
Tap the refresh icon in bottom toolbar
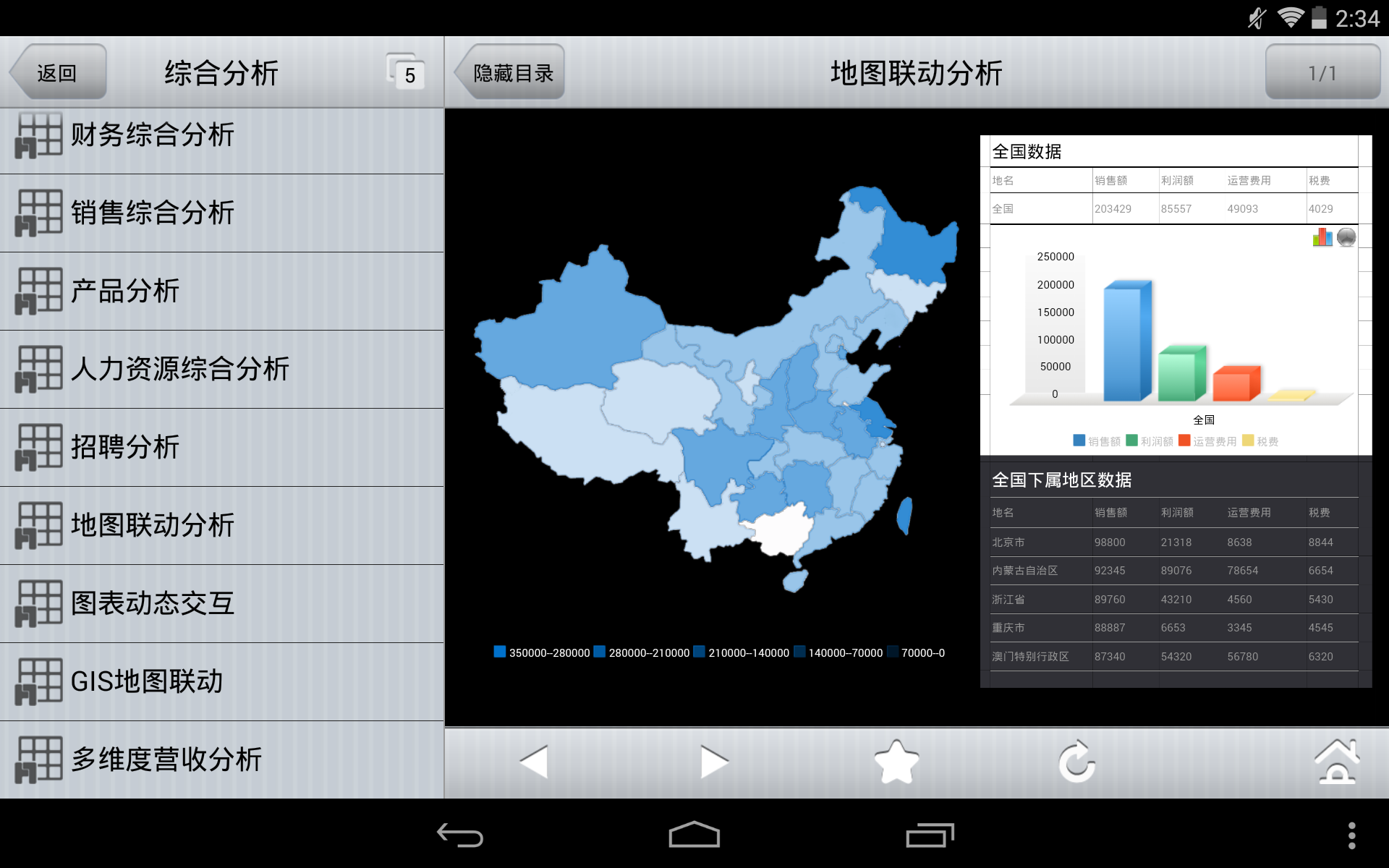click(x=1077, y=762)
